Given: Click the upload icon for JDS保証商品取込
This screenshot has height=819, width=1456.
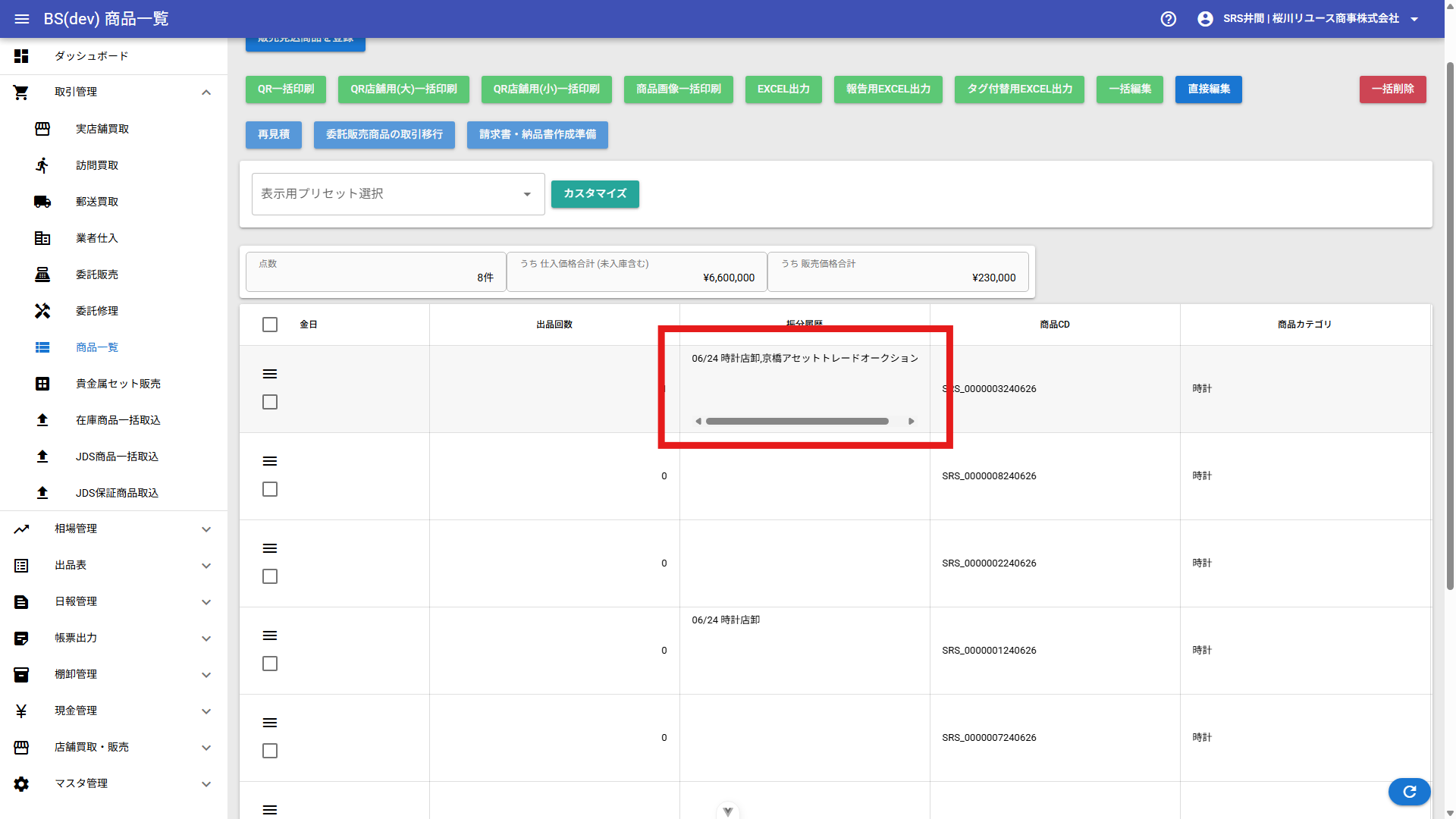Looking at the screenshot, I should [42, 493].
